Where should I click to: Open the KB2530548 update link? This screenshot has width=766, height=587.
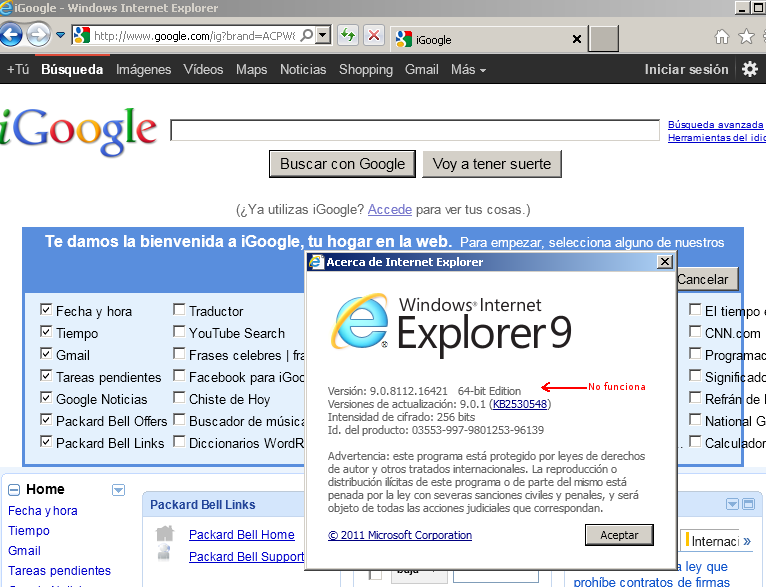click(519, 404)
